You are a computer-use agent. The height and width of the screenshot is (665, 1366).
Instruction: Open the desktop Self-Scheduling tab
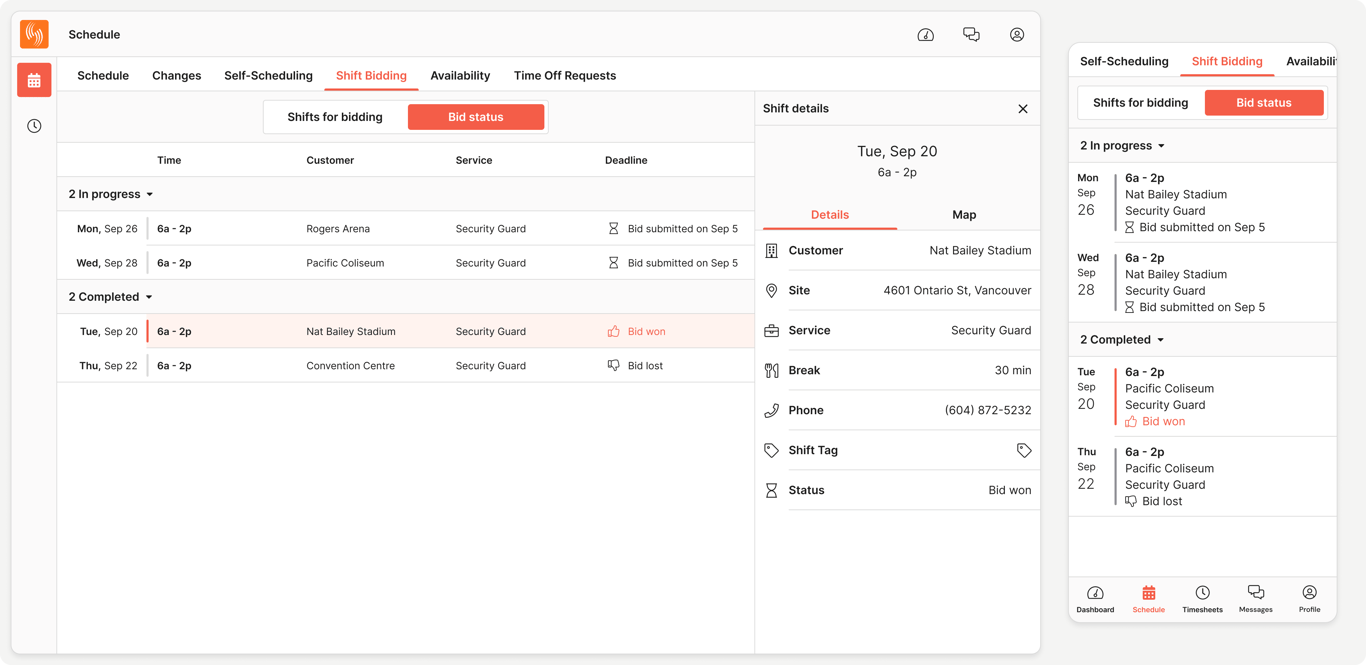[x=268, y=76]
